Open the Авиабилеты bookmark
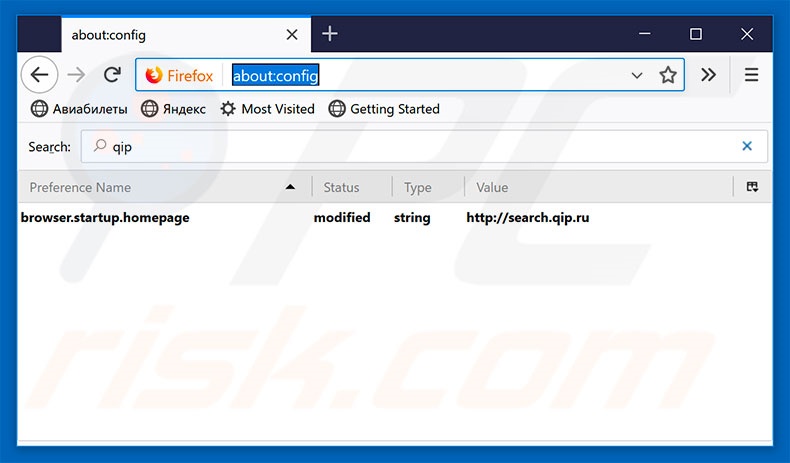 pyautogui.click(x=79, y=109)
